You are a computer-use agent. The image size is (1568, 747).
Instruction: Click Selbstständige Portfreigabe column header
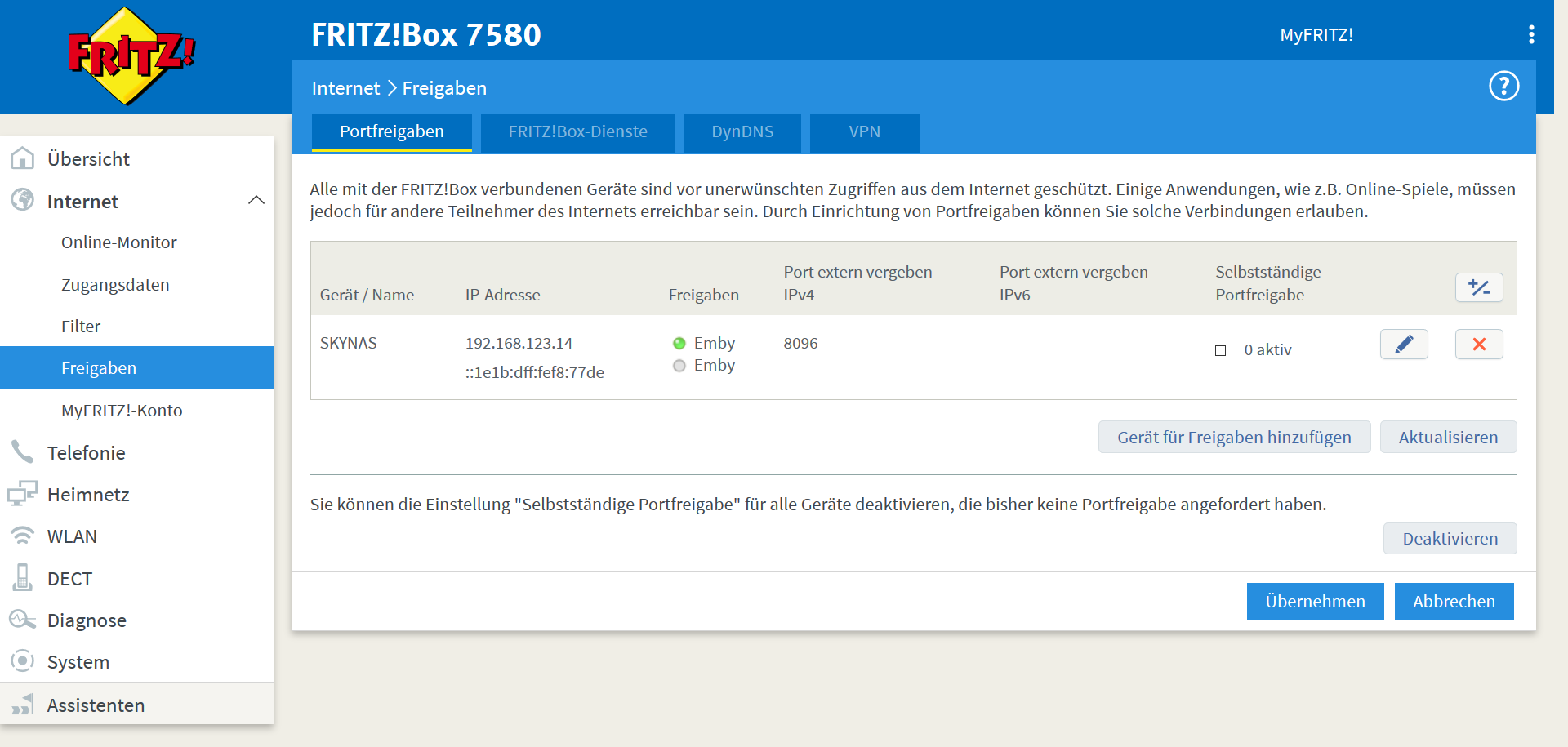coord(1267,283)
